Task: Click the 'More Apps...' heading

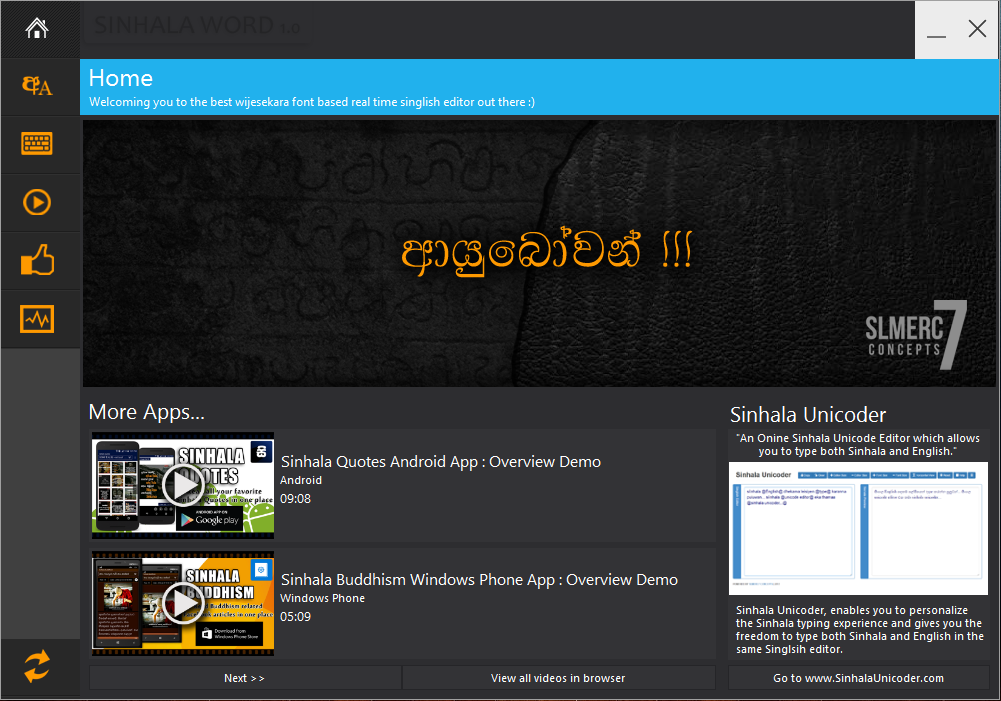Action: [147, 412]
